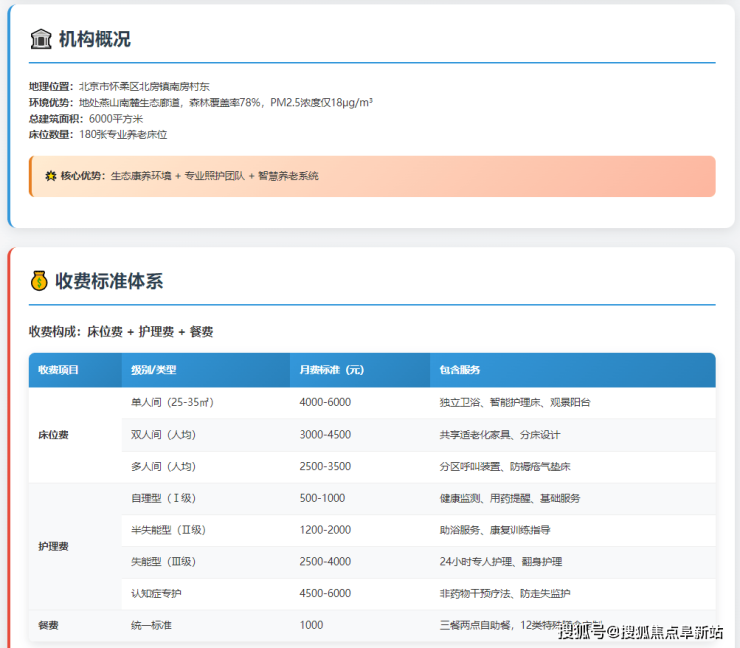Select the 机构概况 section heading
Viewport: 740px width, 648px height.
(94, 39)
